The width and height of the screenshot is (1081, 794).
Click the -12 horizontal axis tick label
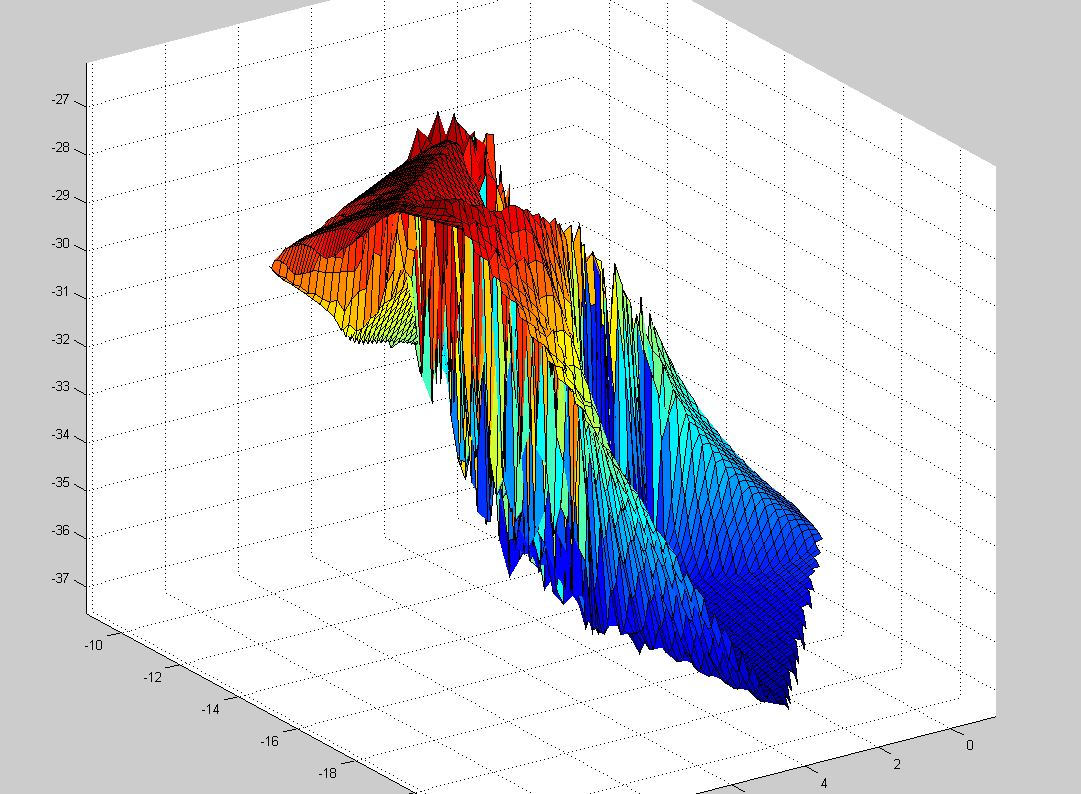click(x=152, y=677)
